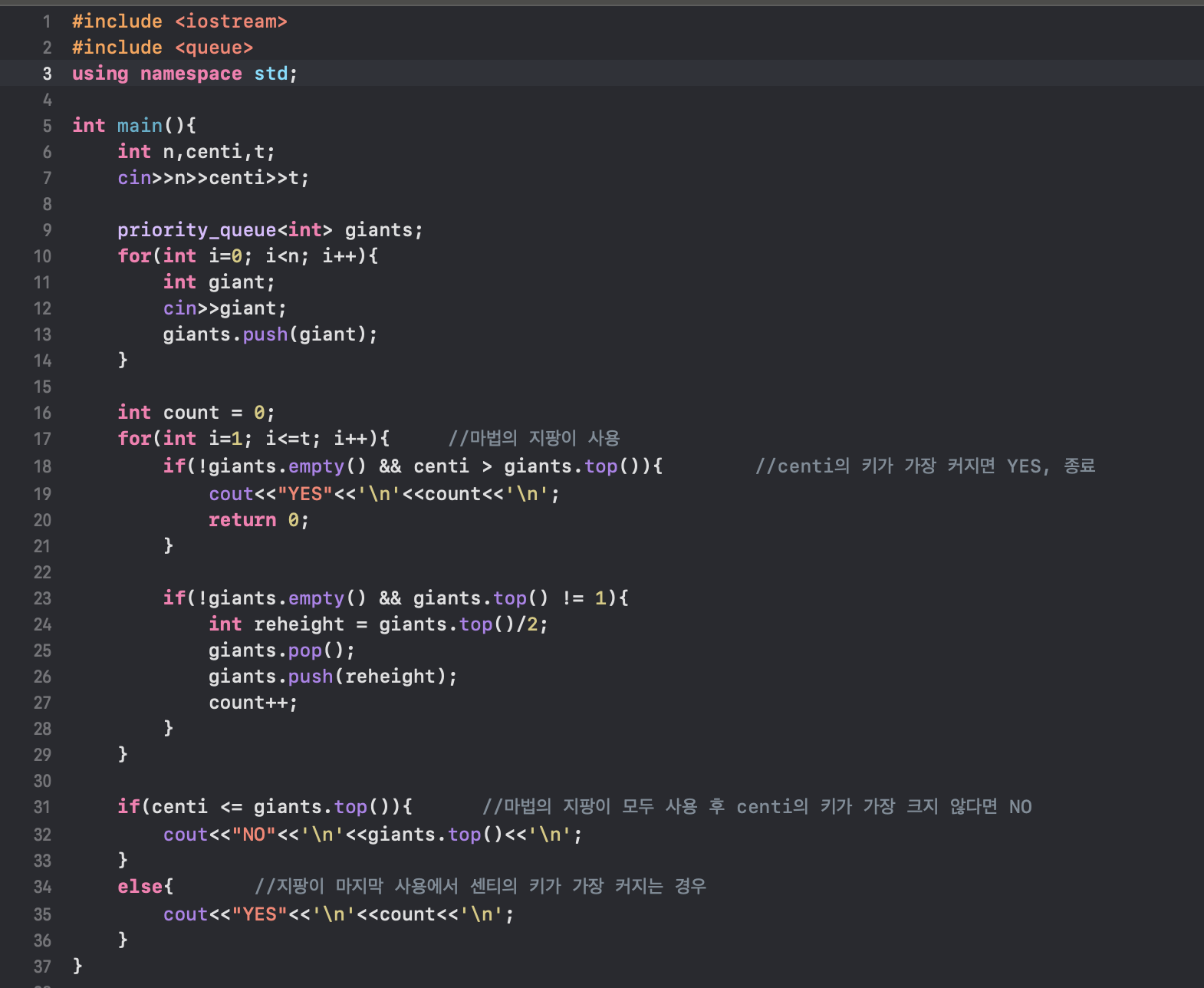The width and height of the screenshot is (1204, 988).
Task: Click 'return 0;' statement
Action: coord(259,520)
